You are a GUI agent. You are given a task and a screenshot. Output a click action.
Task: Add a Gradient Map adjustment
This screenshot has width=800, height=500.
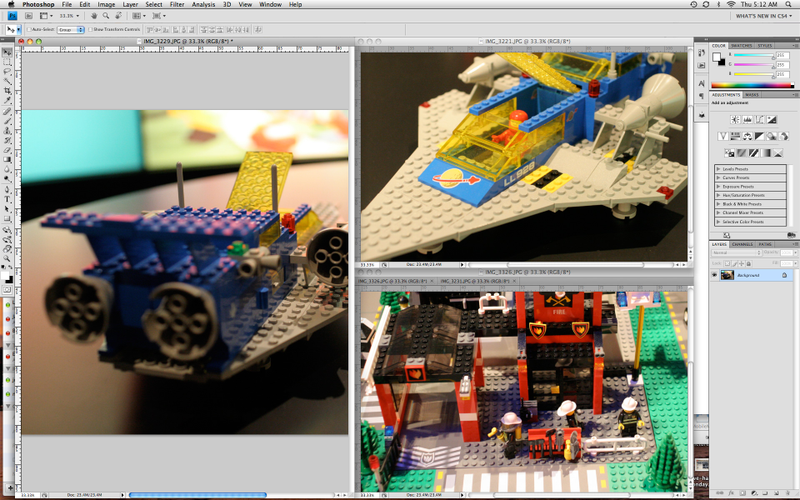point(766,153)
